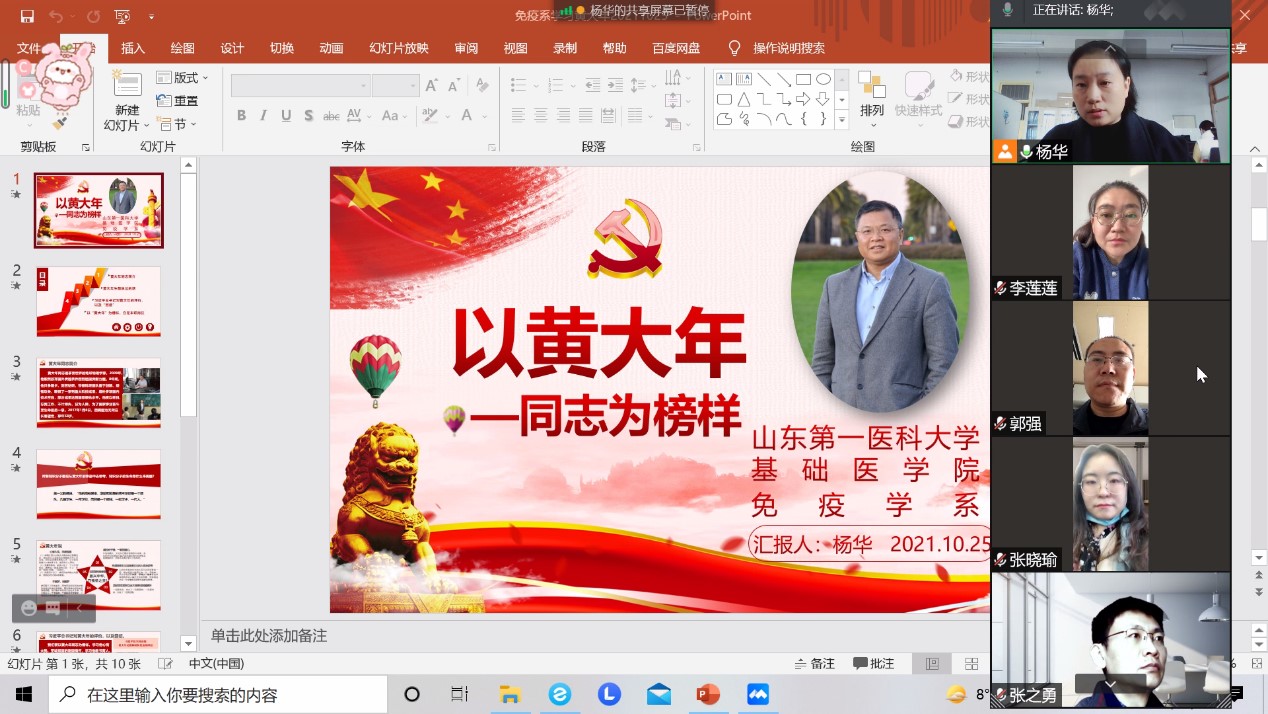Open the font name combo box
This screenshot has width=1268, height=714.
tap(300, 86)
